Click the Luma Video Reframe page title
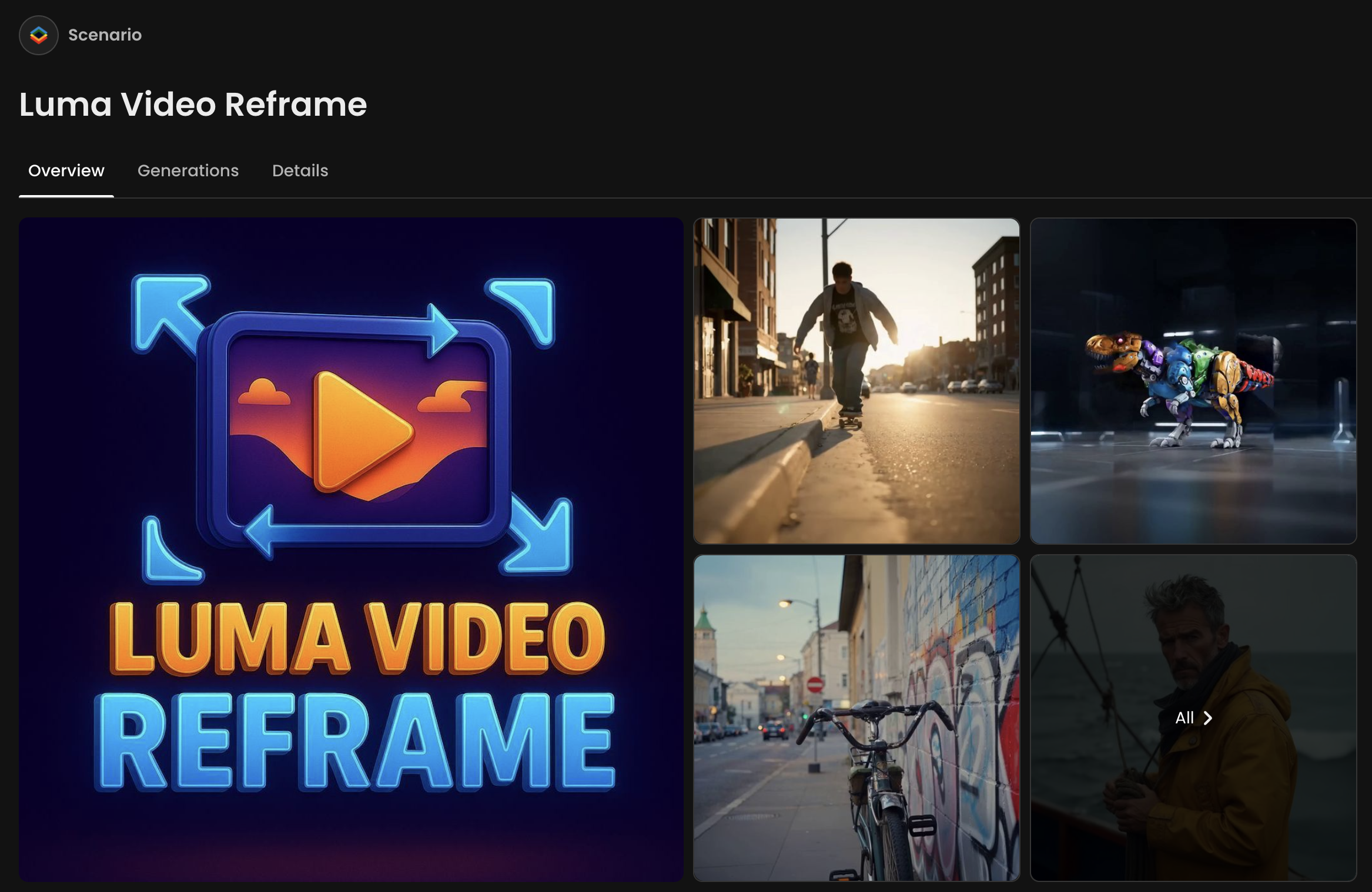1372x892 pixels. point(193,105)
